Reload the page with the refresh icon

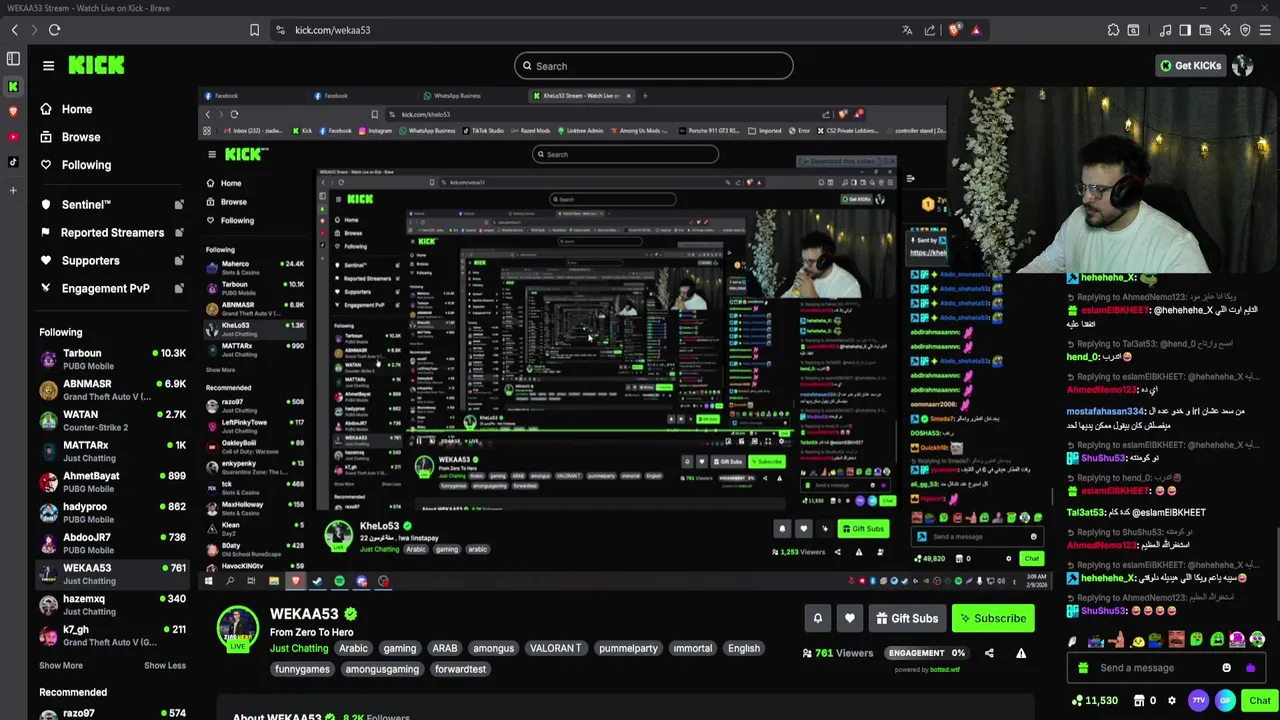(54, 30)
